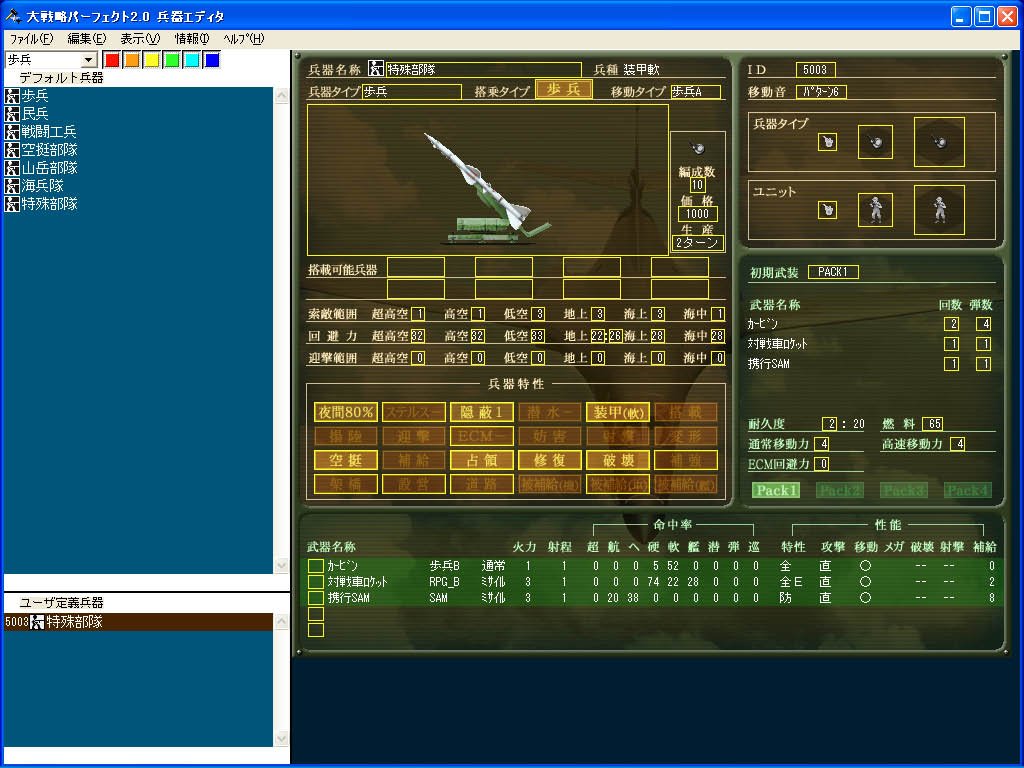Click 価格 1000 price field
1024x768 pixels.
pos(697,214)
